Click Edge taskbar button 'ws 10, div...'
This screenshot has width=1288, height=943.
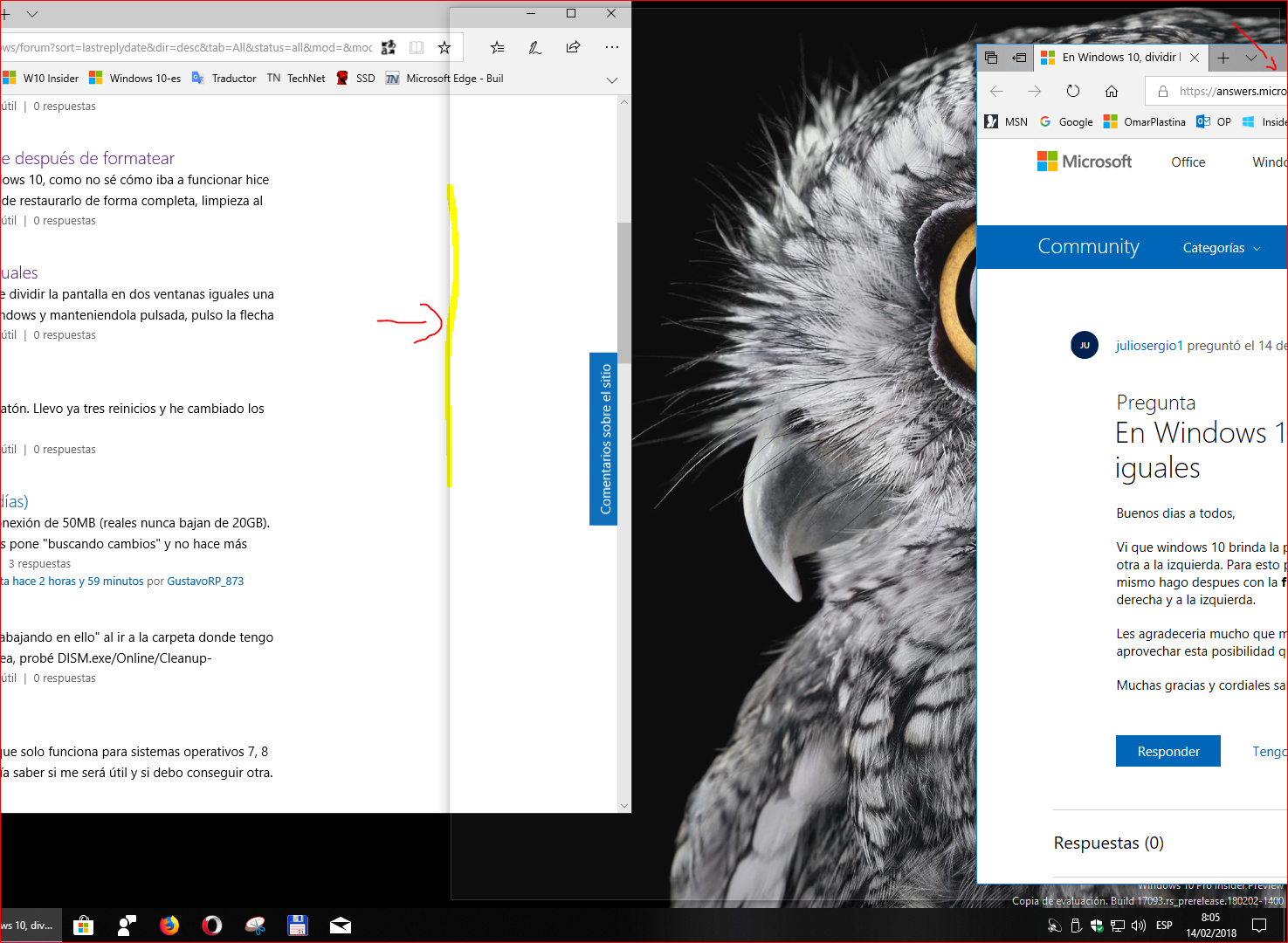pos(31,926)
